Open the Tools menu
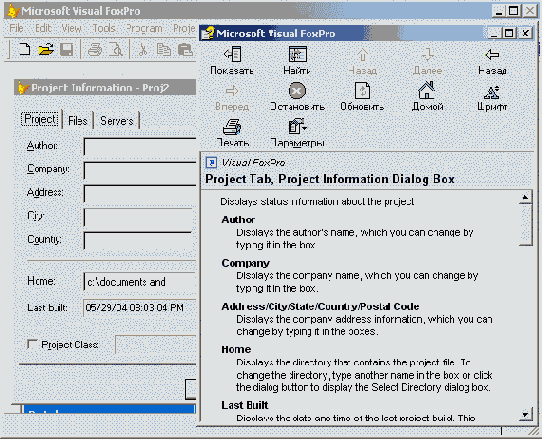Viewport: 542px width, 439px height. point(104,28)
